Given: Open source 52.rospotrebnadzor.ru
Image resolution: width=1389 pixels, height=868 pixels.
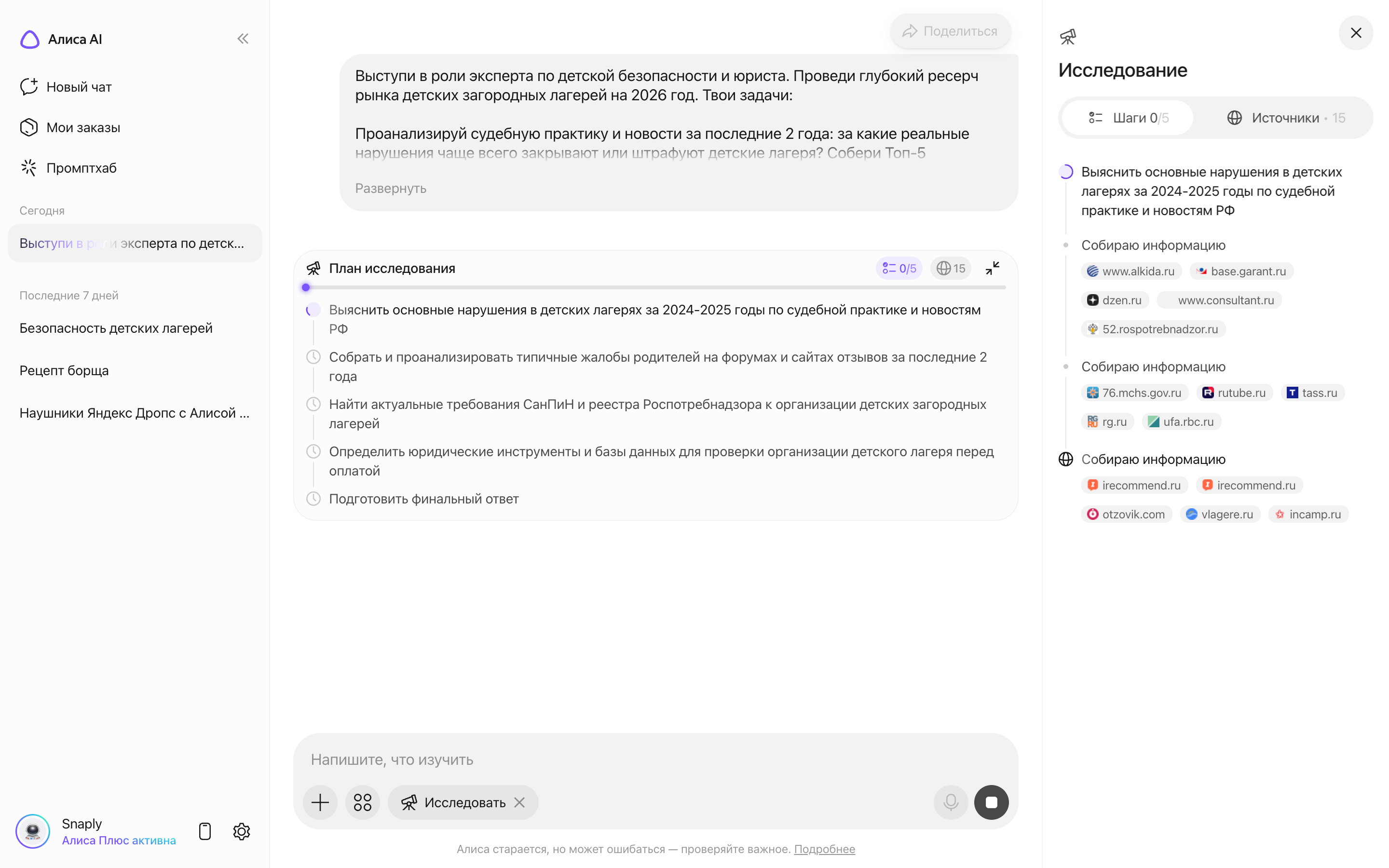Looking at the screenshot, I should coord(1153,329).
